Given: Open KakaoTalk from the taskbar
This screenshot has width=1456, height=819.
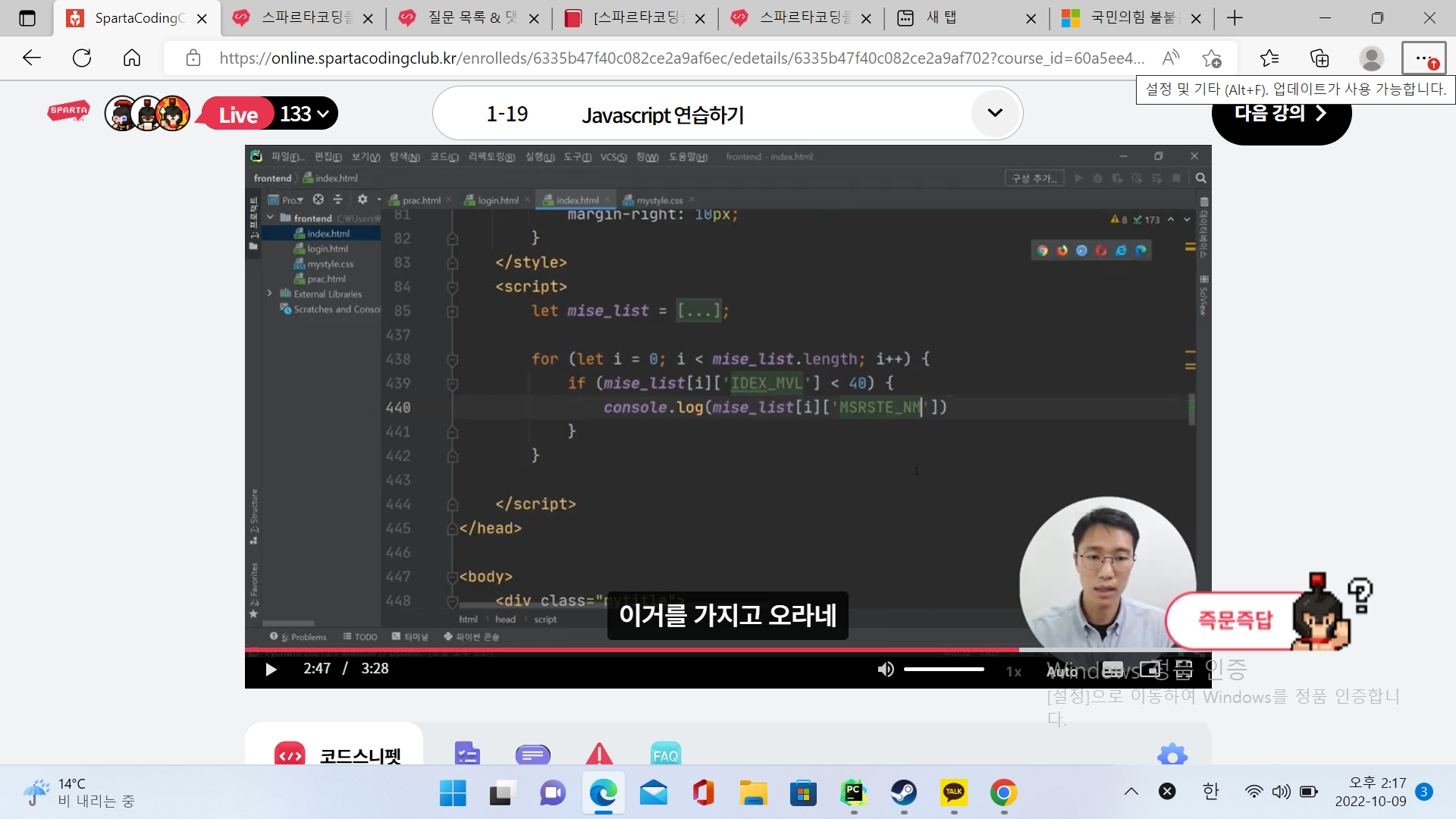Looking at the screenshot, I should pyautogui.click(x=954, y=793).
